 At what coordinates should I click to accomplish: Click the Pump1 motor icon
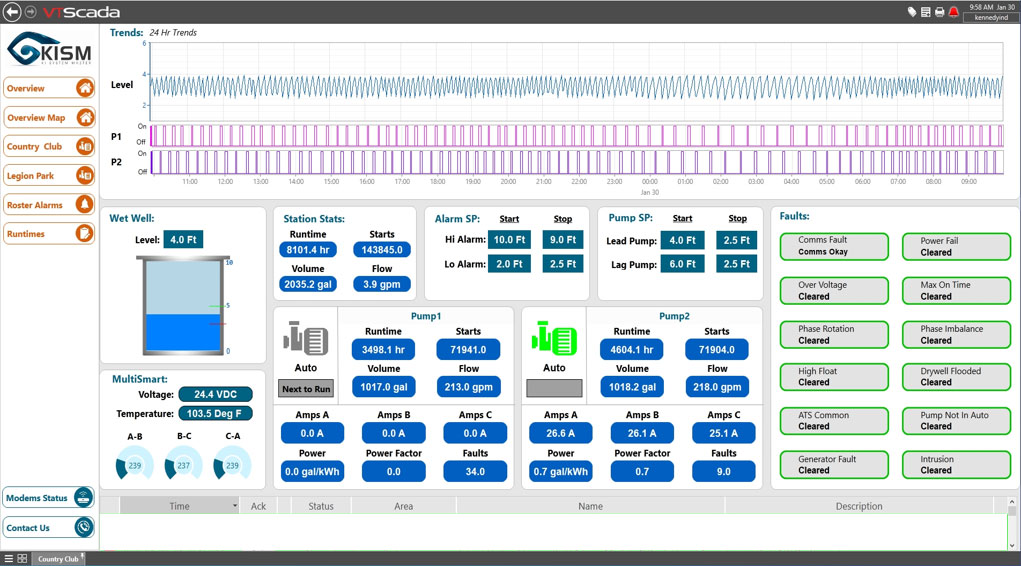pos(305,340)
